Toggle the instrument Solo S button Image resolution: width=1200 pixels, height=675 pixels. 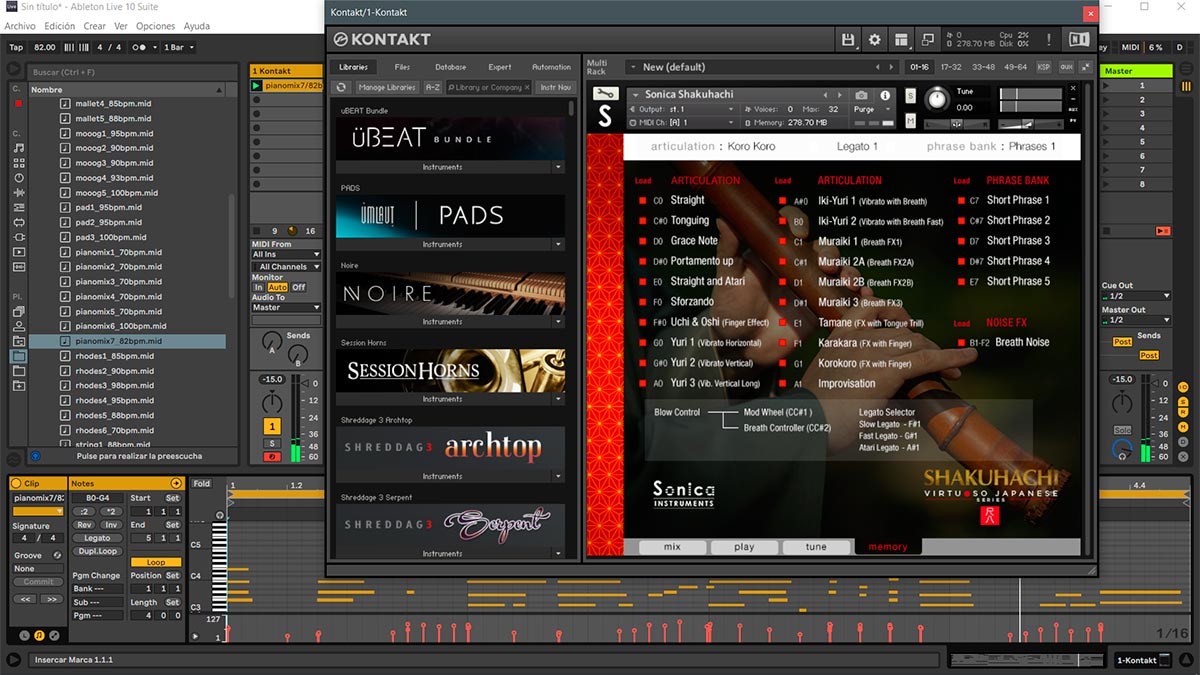tap(911, 96)
